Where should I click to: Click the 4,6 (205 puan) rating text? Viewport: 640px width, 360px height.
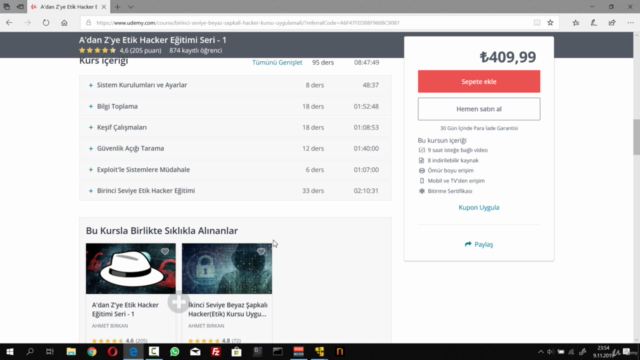[140, 51]
